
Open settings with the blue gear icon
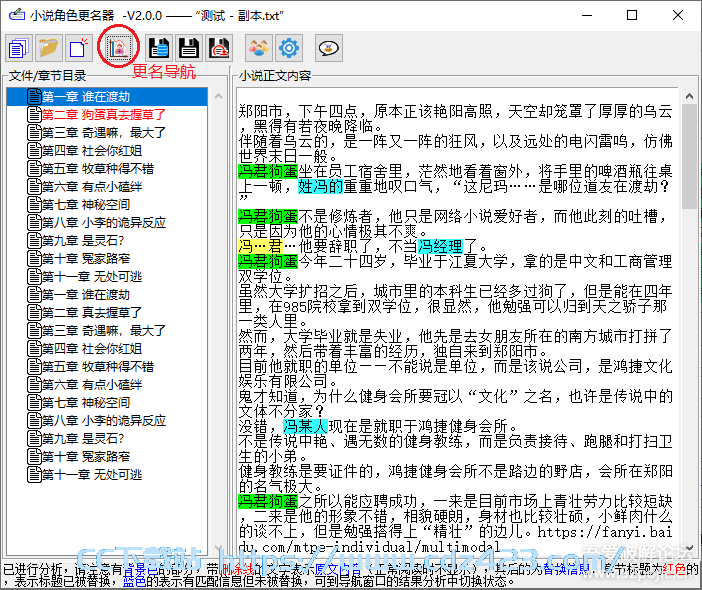click(x=289, y=48)
